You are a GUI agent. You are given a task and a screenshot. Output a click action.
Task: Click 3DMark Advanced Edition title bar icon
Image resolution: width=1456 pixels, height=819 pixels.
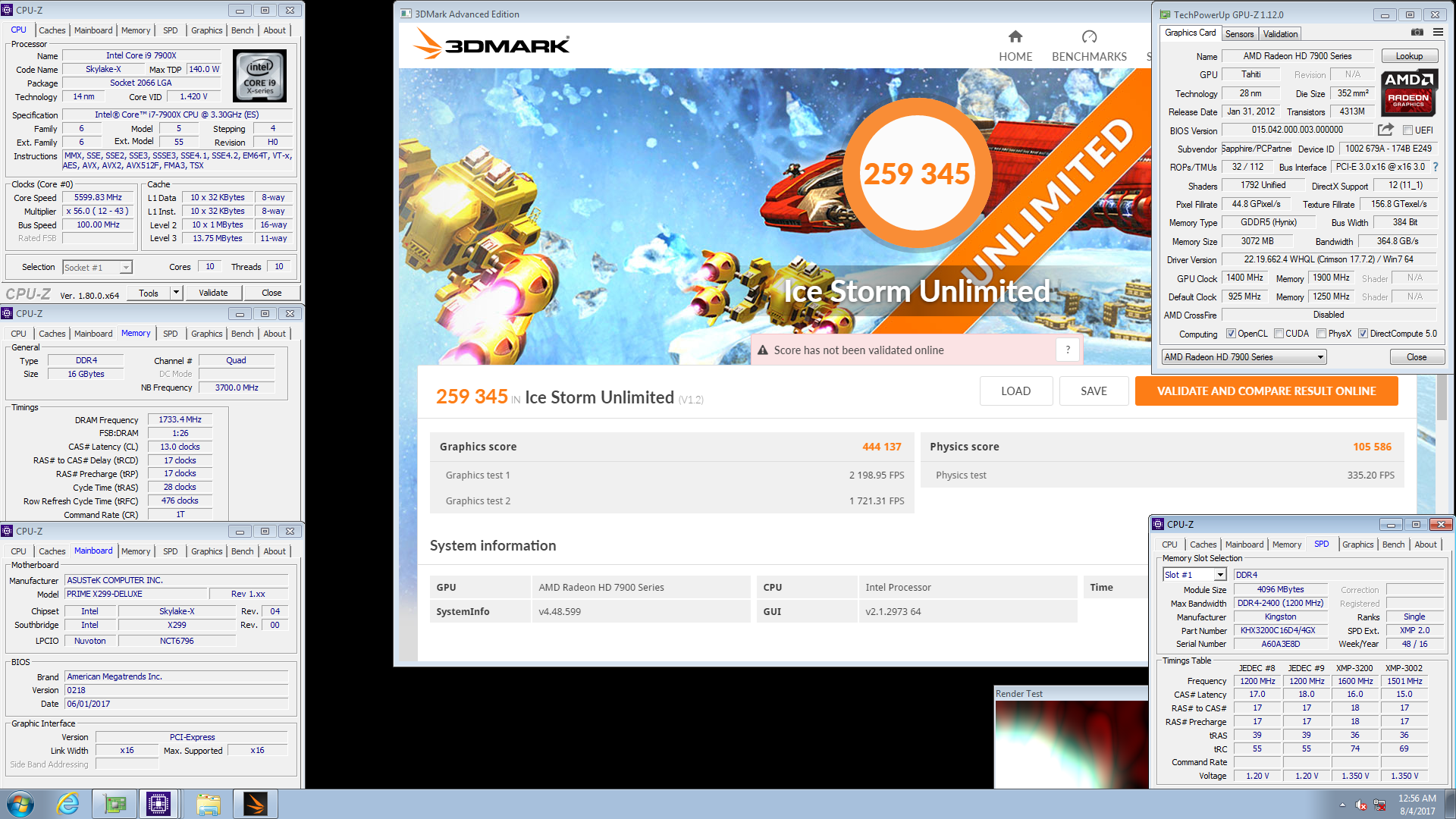(406, 14)
